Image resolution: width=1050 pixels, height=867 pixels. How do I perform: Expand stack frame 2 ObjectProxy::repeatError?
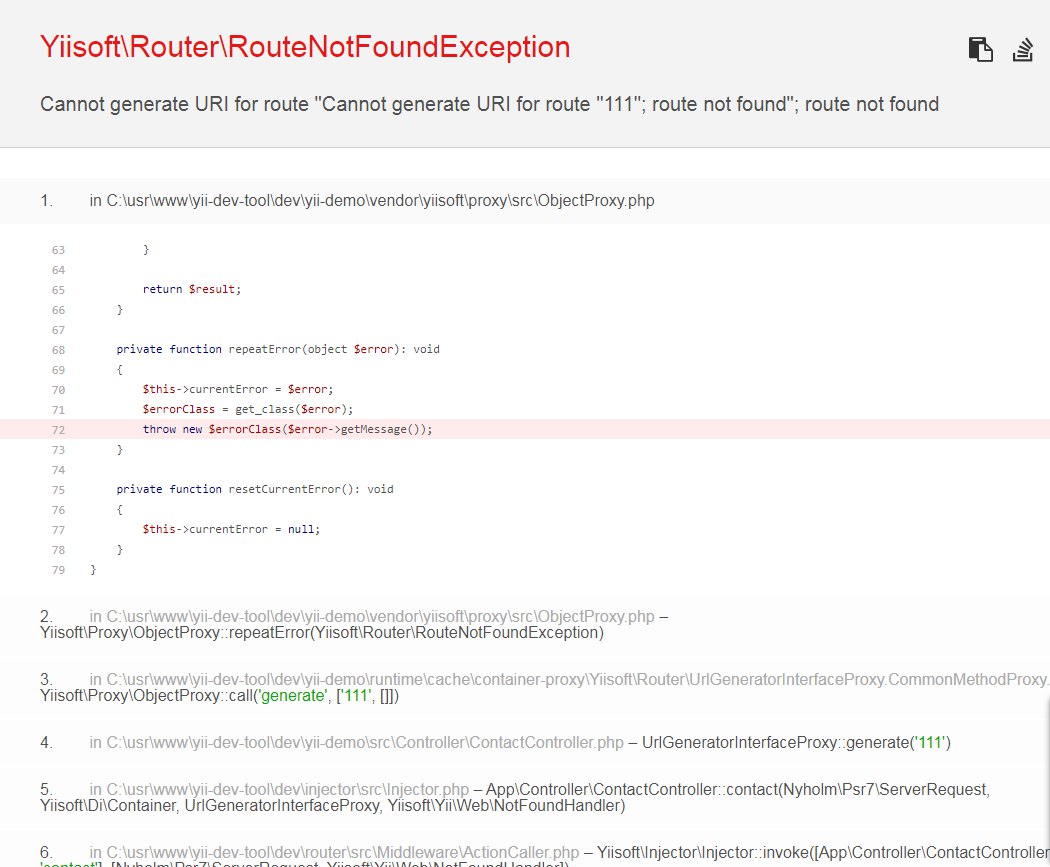coord(525,625)
